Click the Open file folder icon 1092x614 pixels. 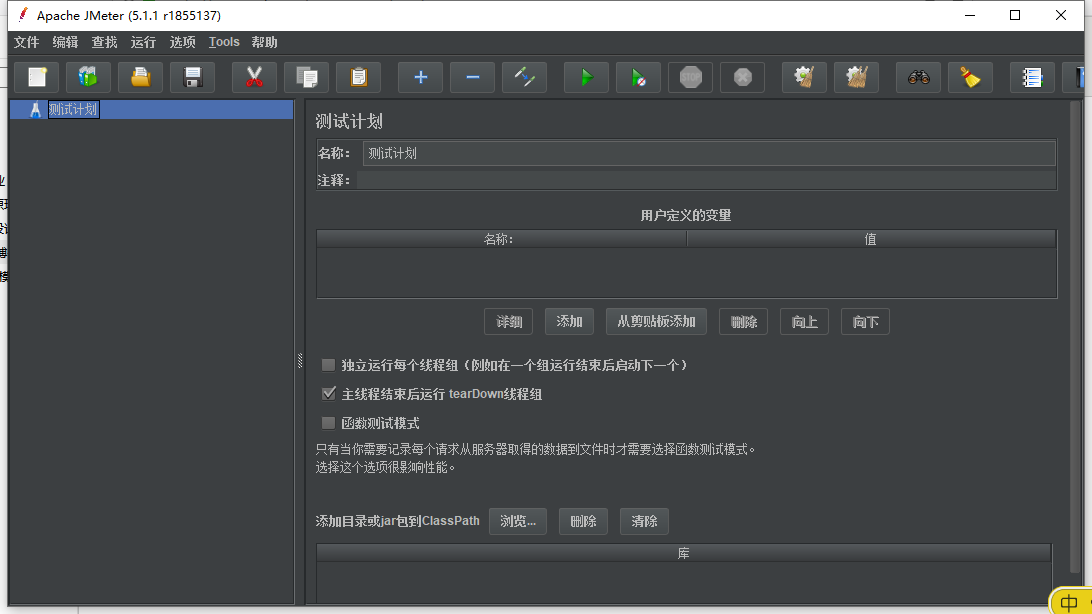pos(141,77)
